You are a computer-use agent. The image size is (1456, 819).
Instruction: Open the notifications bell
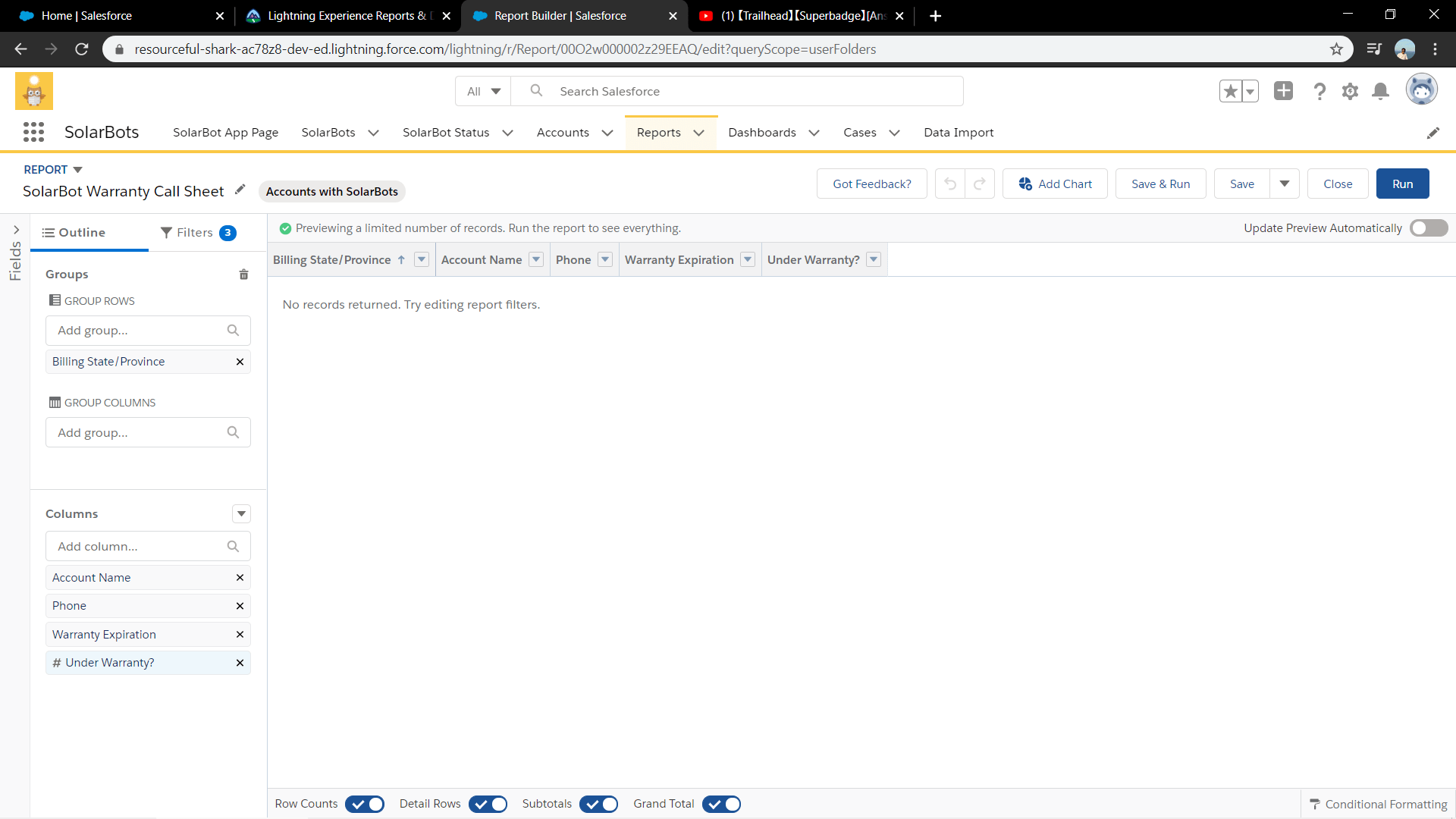click(x=1381, y=92)
